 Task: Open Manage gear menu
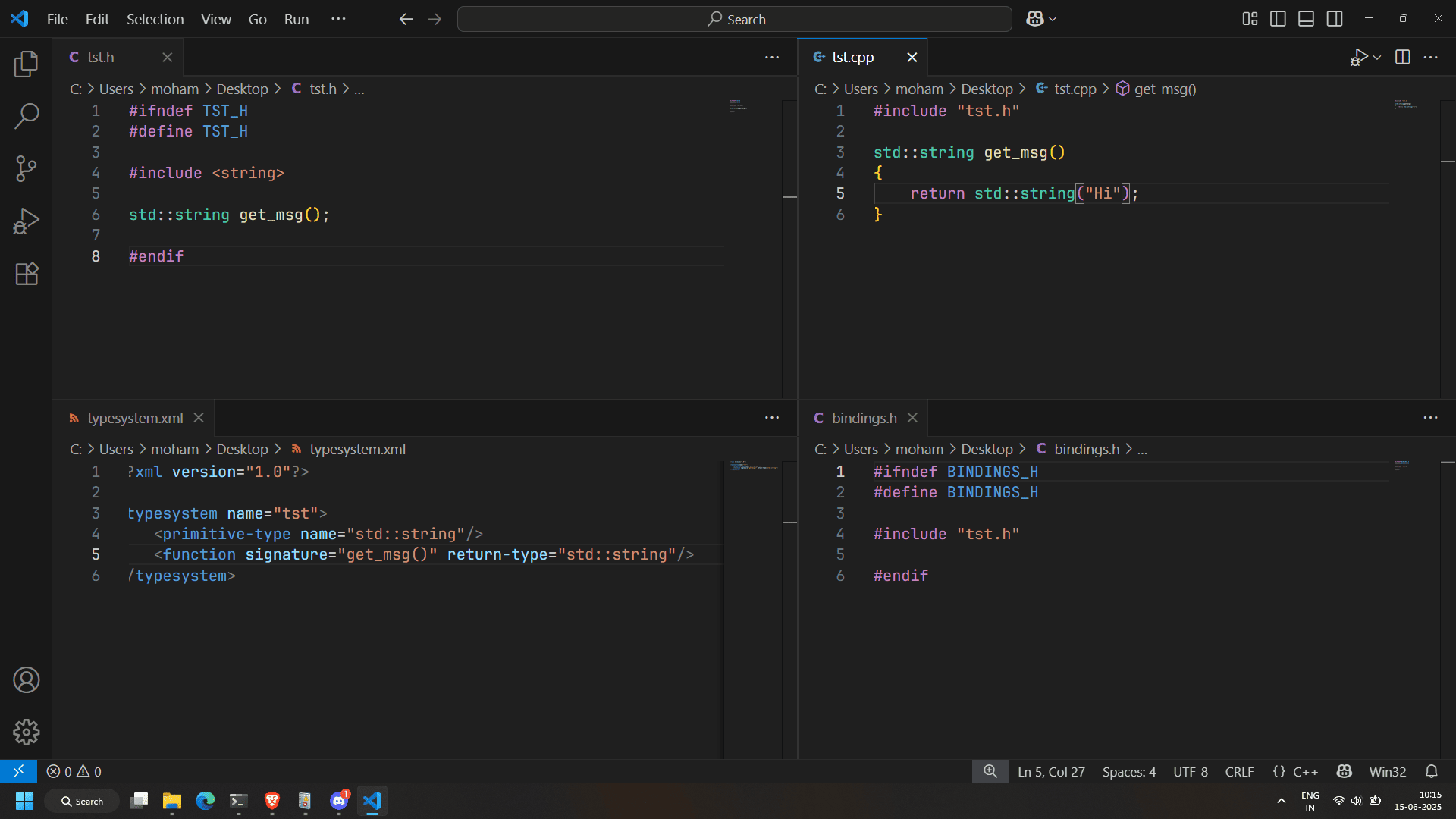27,733
